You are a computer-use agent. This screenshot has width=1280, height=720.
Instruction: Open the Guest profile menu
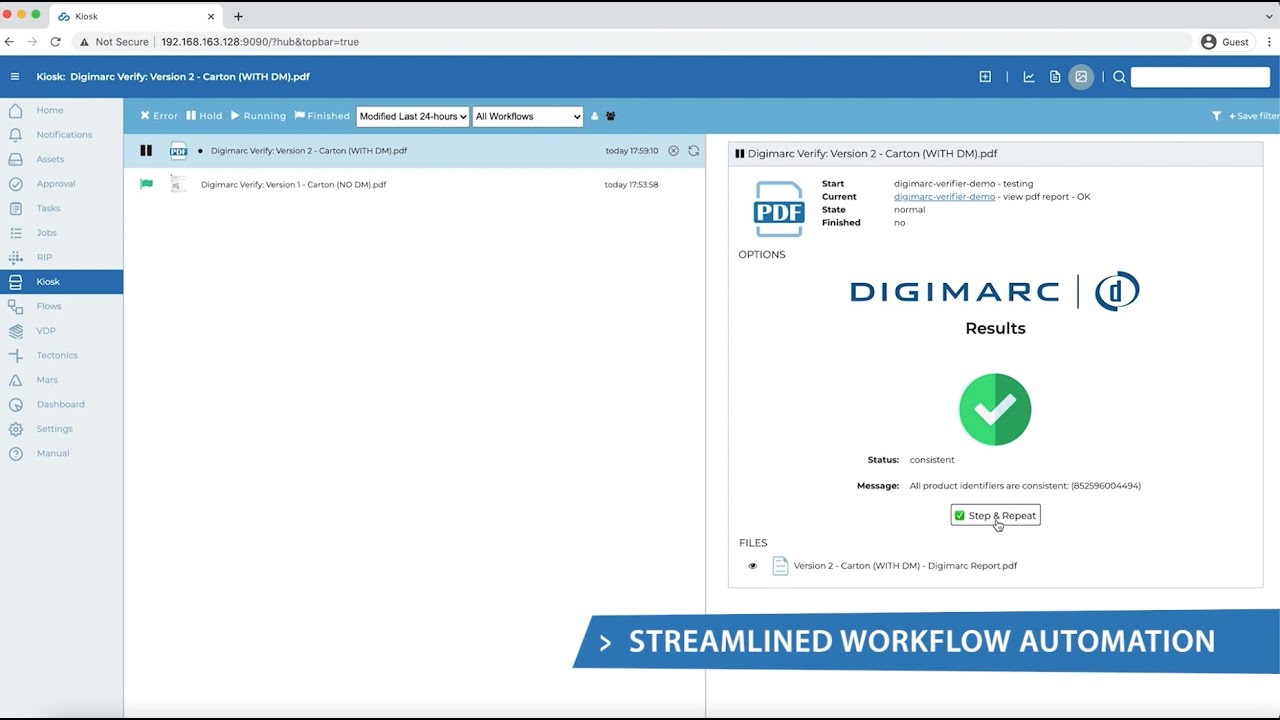[1225, 42]
